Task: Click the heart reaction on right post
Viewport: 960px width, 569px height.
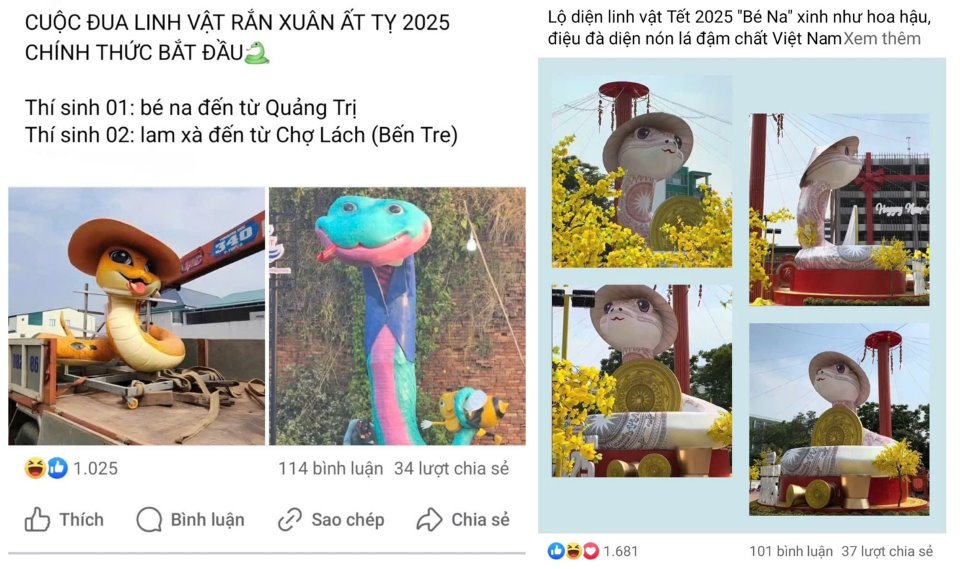Action: tap(590, 551)
